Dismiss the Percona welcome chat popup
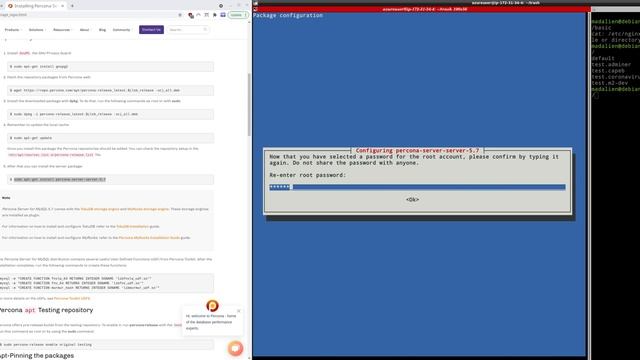The height and width of the screenshot is (360, 640). tap(239, 311)
